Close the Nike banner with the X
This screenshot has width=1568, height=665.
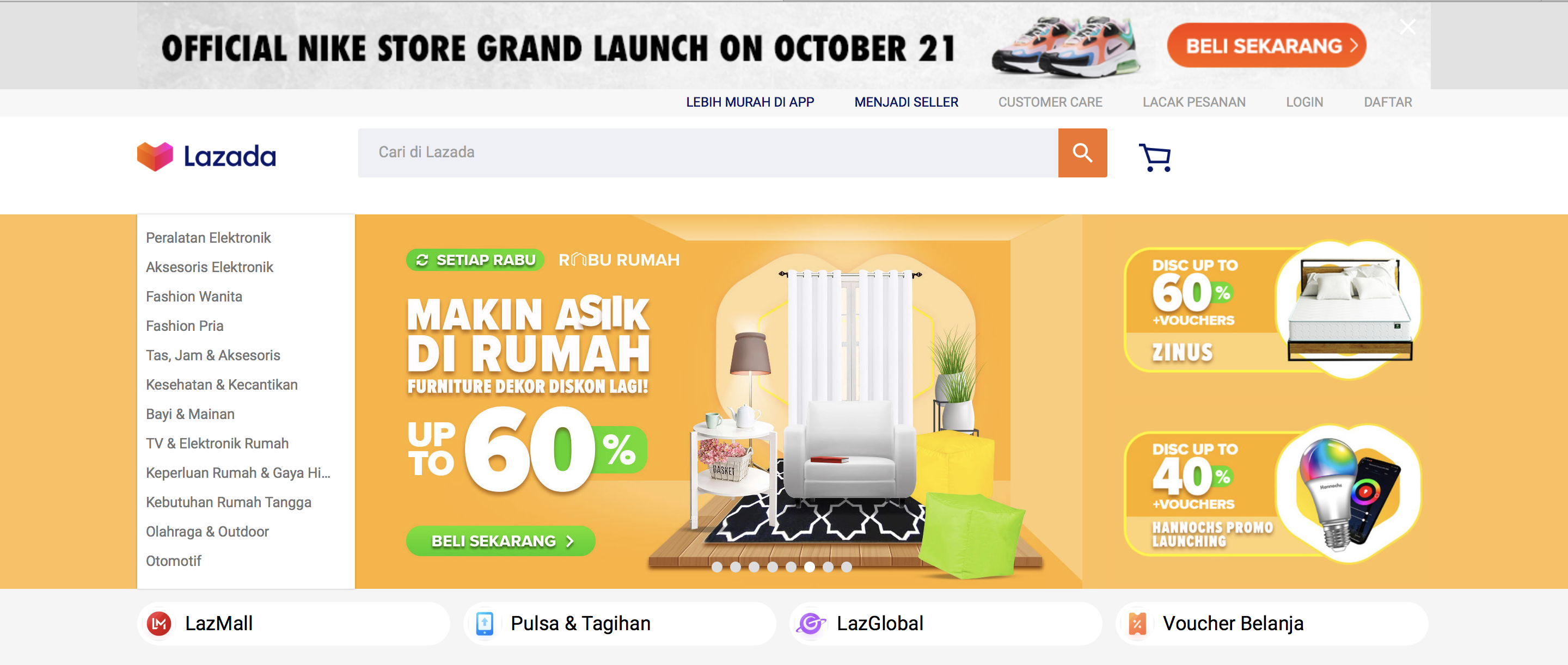1407,27
